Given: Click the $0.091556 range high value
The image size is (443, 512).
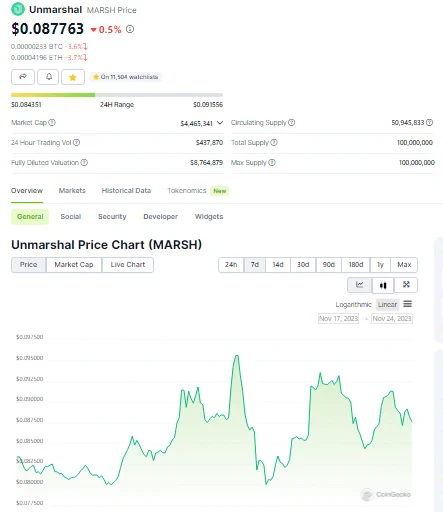Looking at the screenshot, I should click(x=208, y=105).
